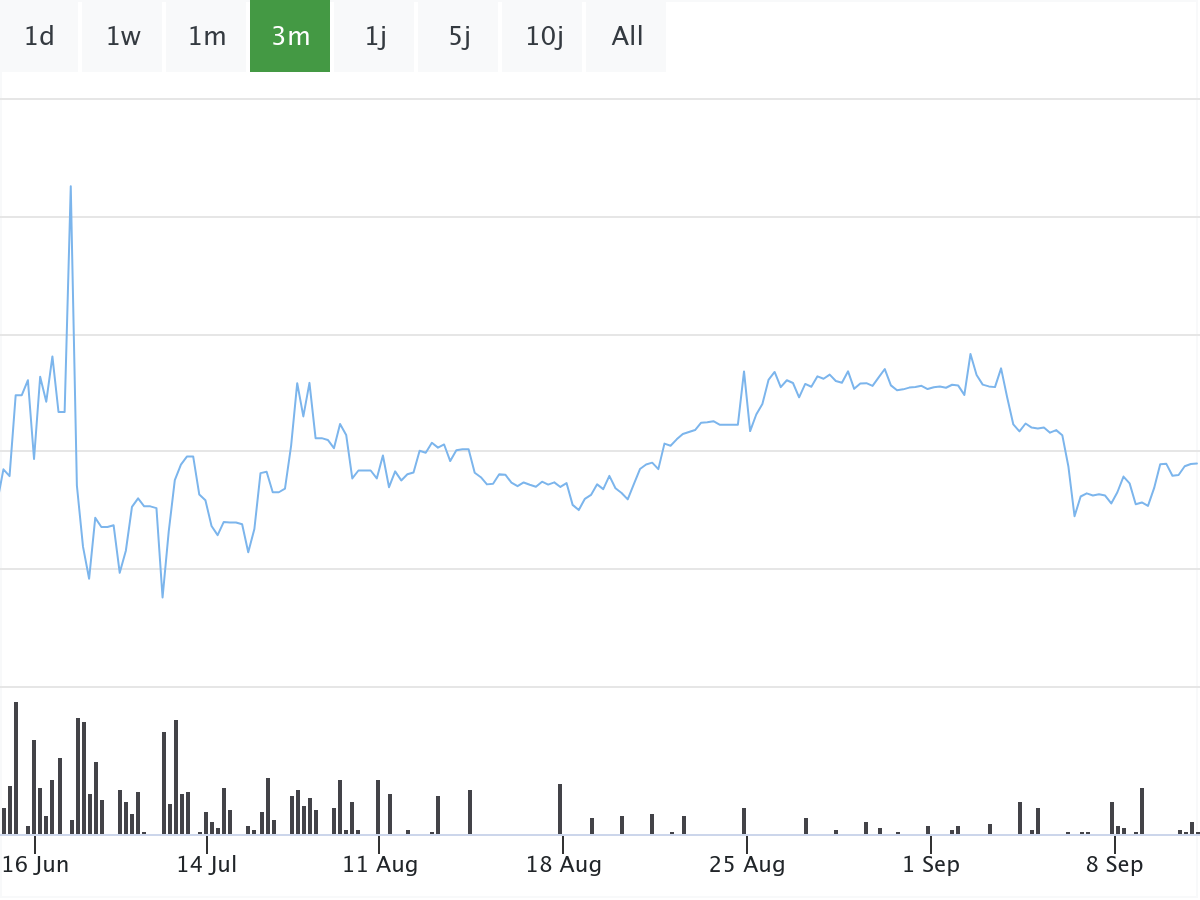This screenshot has width=1200, height=900.
Task: Click the 18 Aug date label
Action: tap(564, 865)
